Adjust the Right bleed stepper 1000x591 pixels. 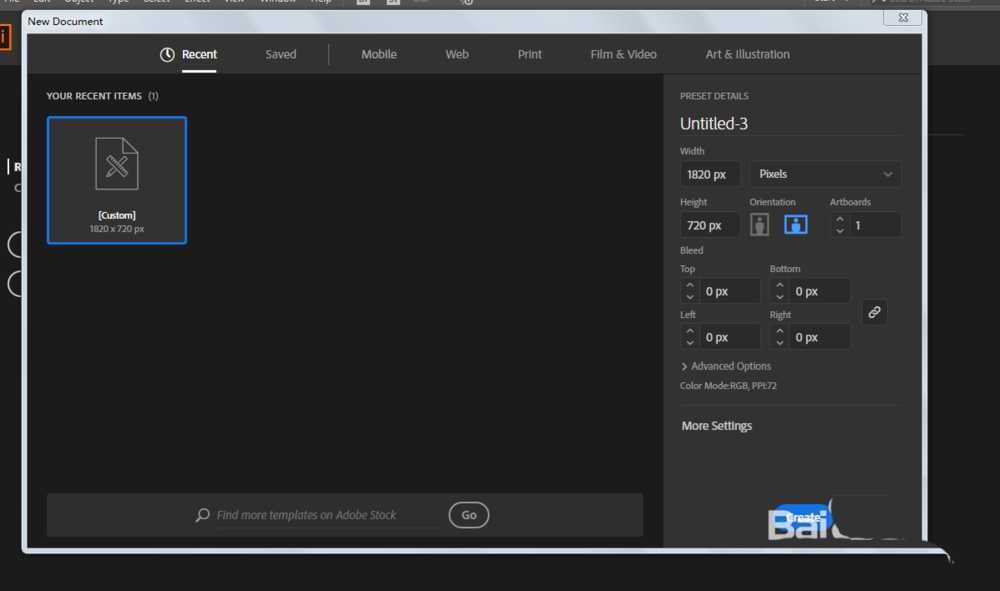click(780, 337)
